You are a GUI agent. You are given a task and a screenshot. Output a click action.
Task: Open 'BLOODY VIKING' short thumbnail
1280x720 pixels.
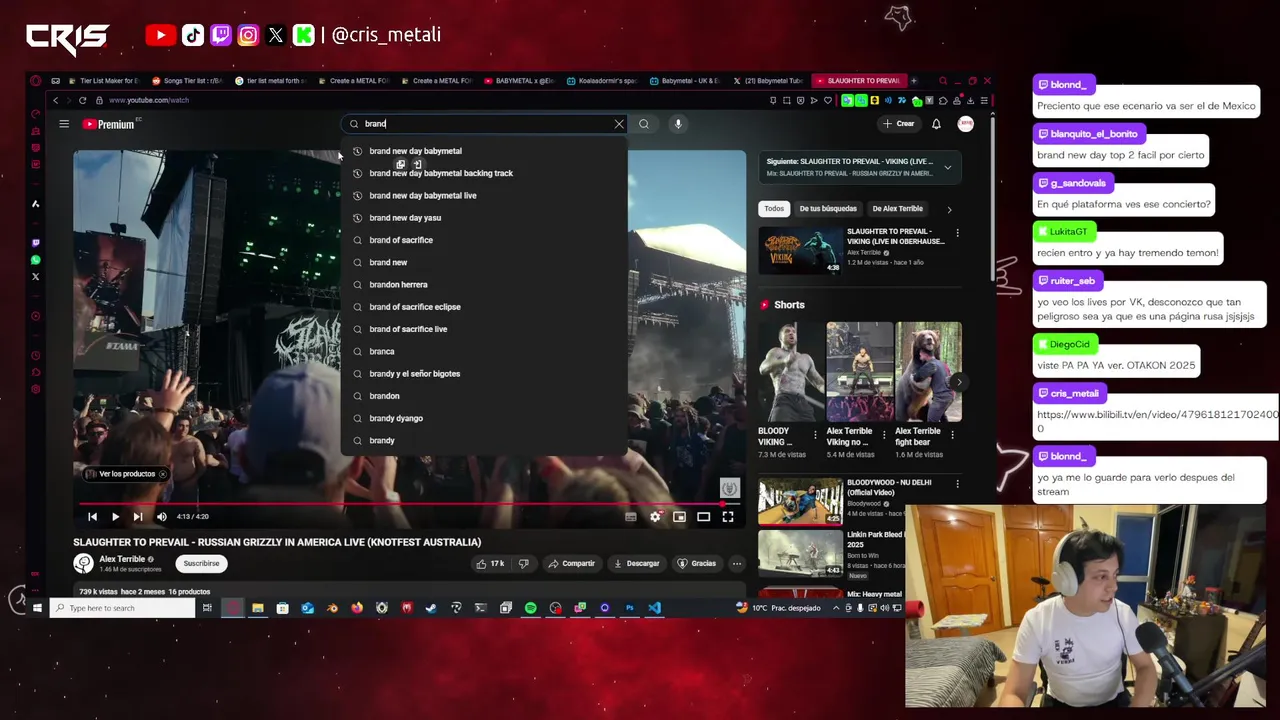pyautogui.click(x=790, y=372)
